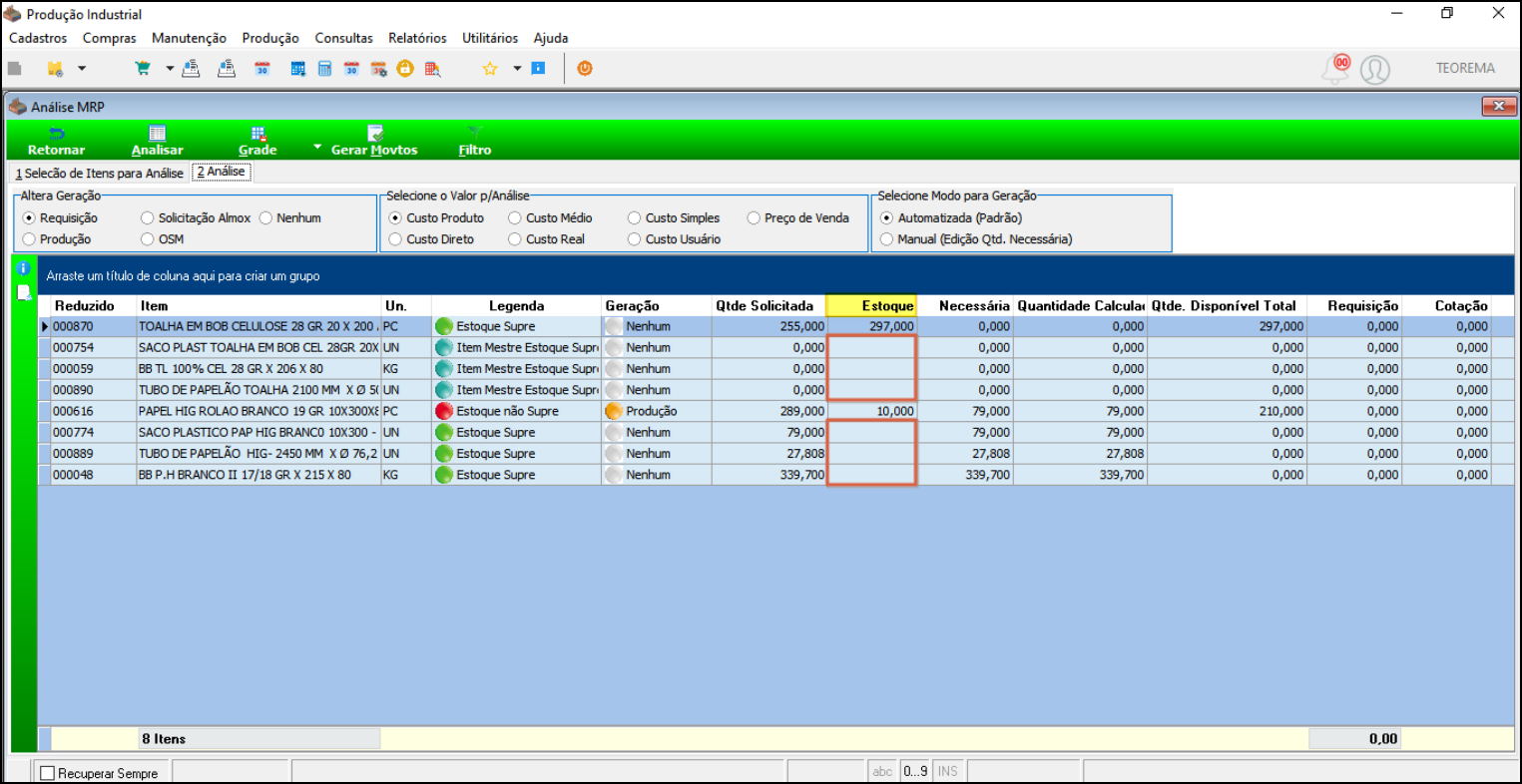Click the Filtro button
Image resolution: width=1522 pixels, height=784 pixels.
(475, 141)
